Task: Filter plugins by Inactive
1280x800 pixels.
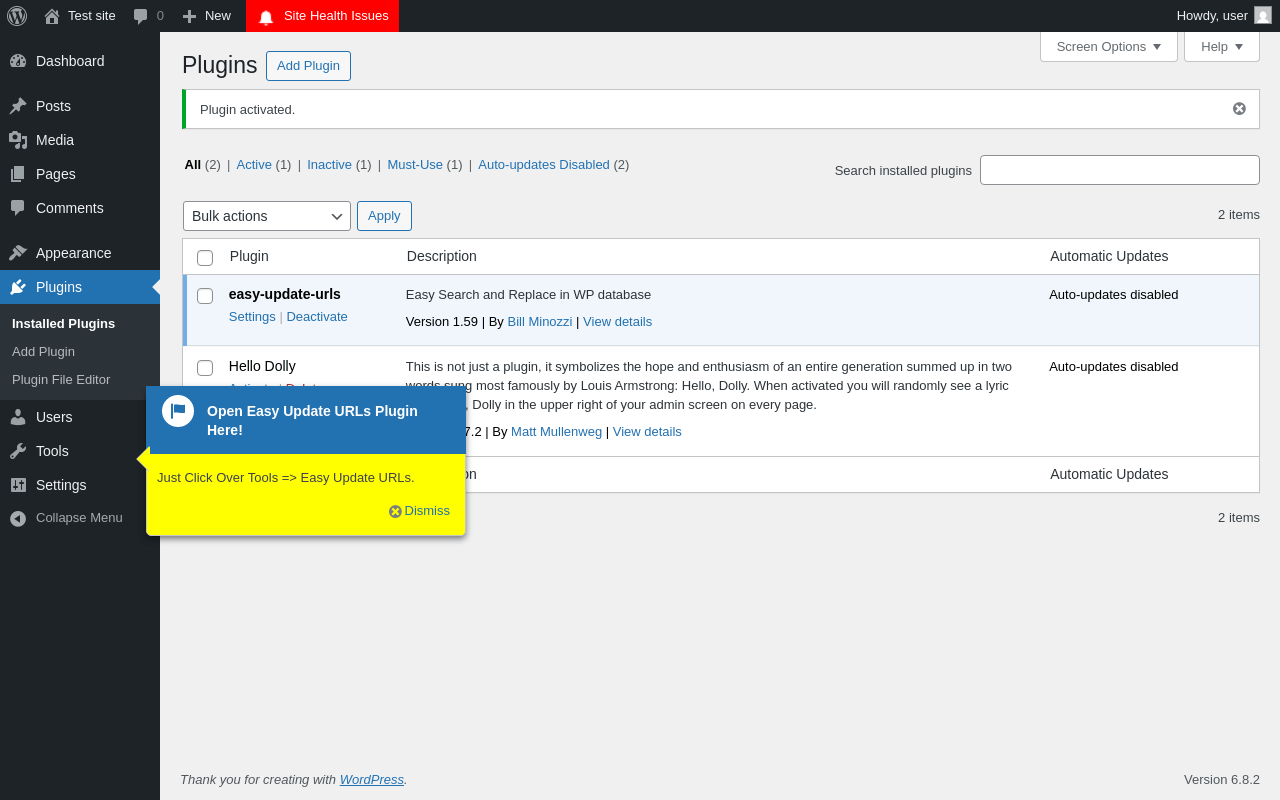Action: pyautogui.click(x=329, y=164)
